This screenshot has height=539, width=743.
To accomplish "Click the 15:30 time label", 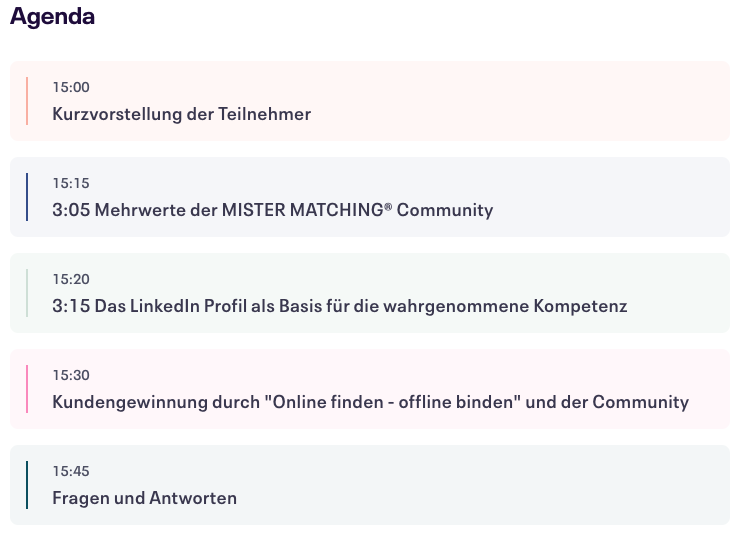I will [71, 375].
